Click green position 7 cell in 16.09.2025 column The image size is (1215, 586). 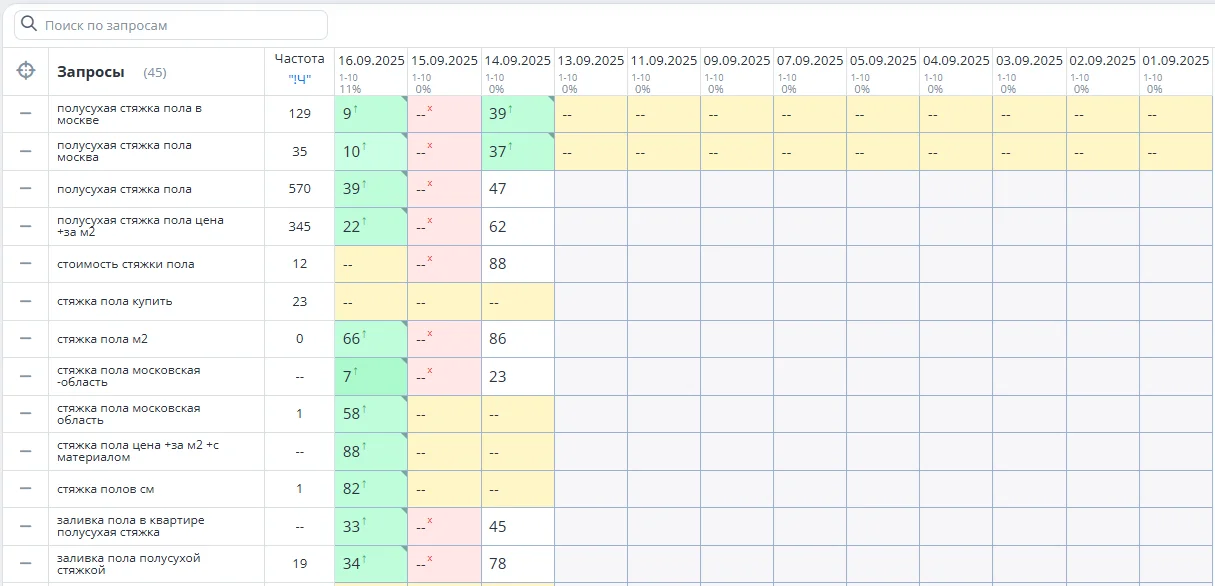click(x=370, y=377)
